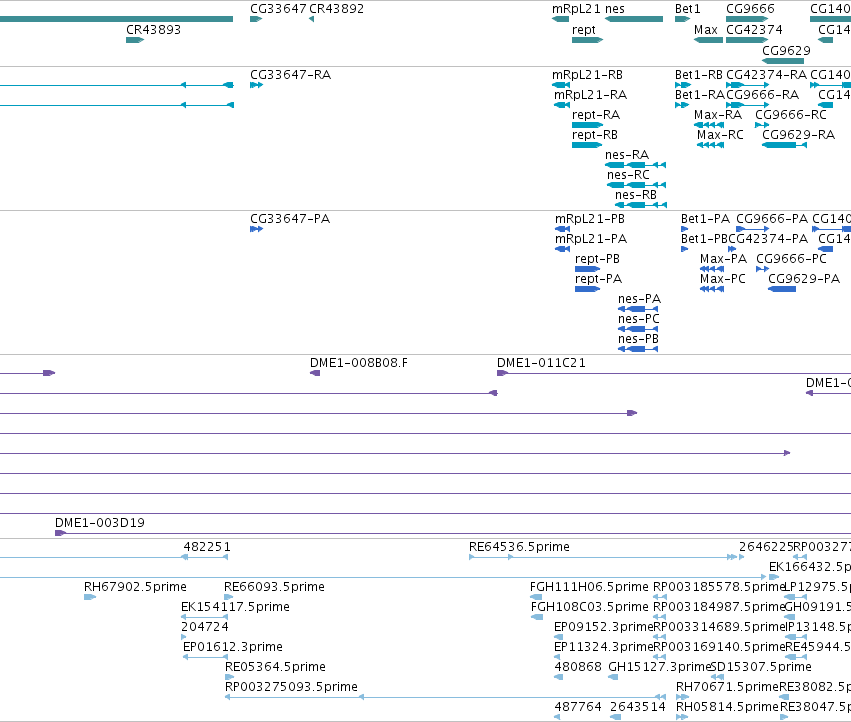Click the CG33647-PA protein label

pyautogui.click(x=290, y=218)
